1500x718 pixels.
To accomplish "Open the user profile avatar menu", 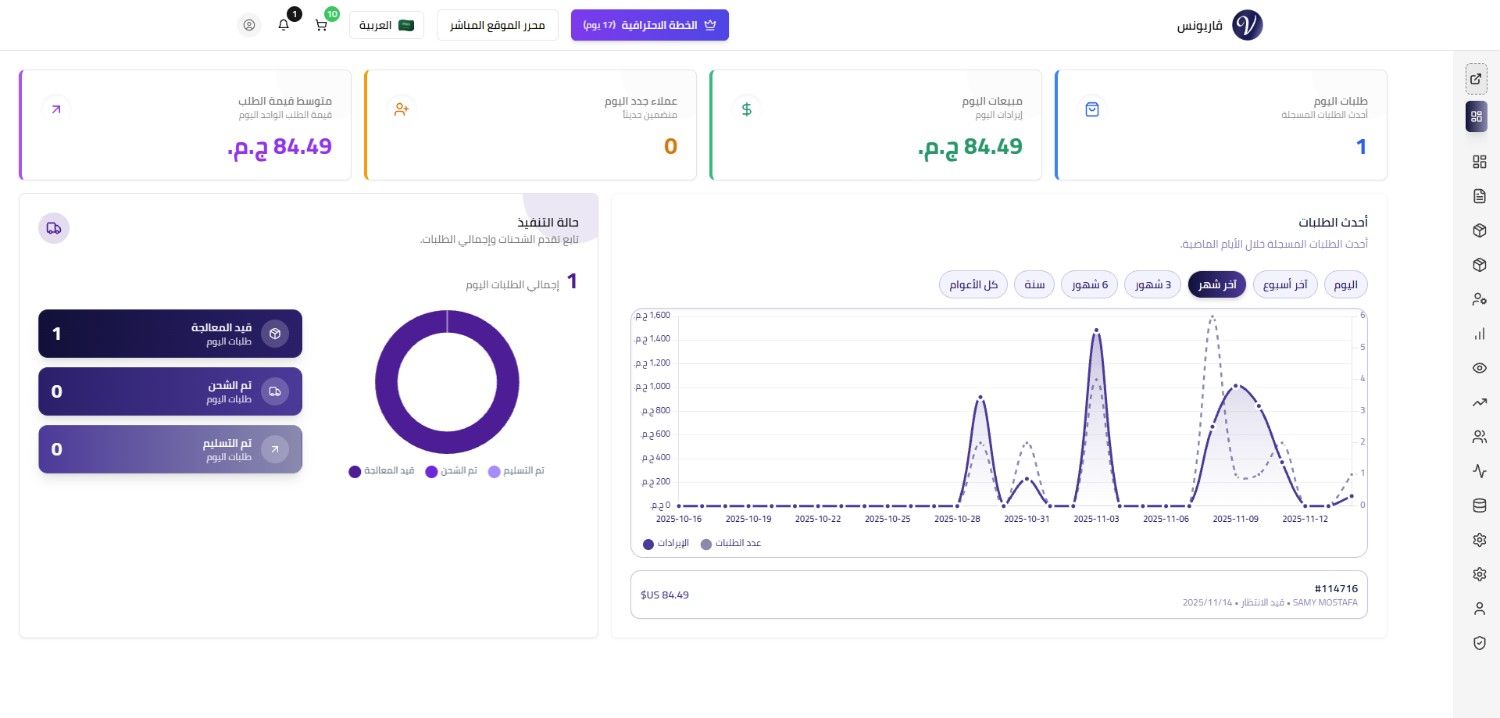I will (248, 25).
